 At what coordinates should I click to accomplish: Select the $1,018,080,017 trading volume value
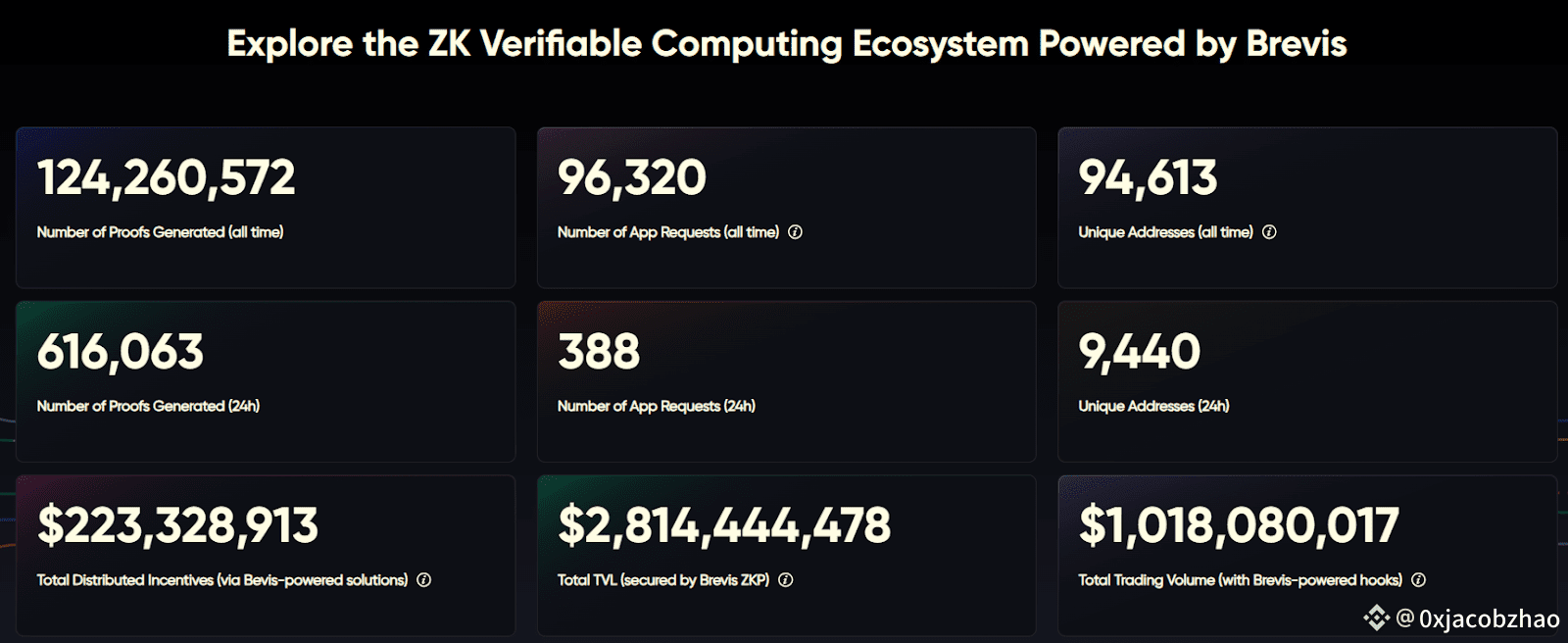click(1239, 525)
